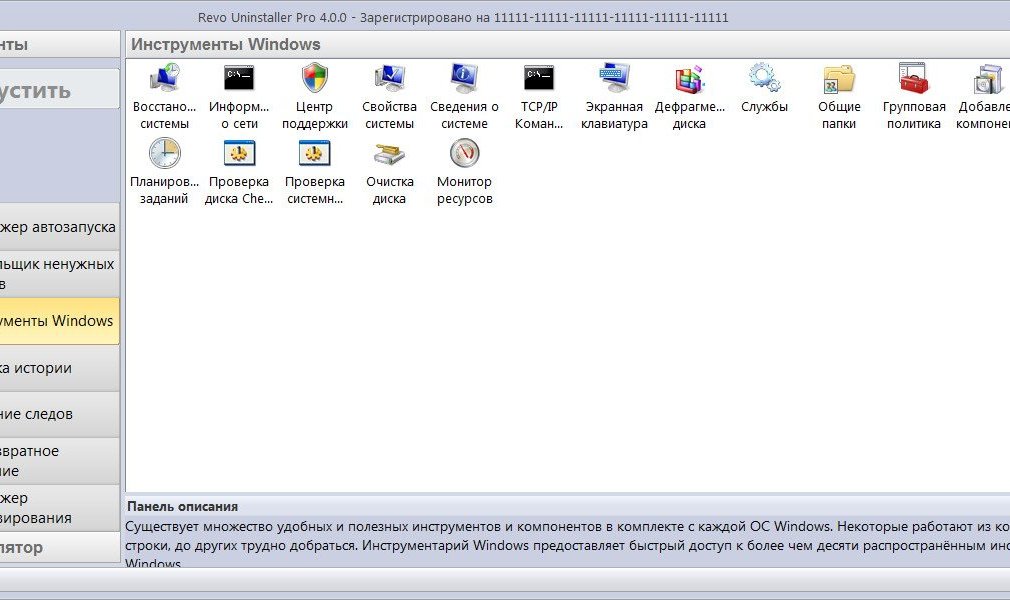The height and width of the screenshot is (600, 1010).
Task: Launch the Очистка диска icon
Action: coord(389,155)
